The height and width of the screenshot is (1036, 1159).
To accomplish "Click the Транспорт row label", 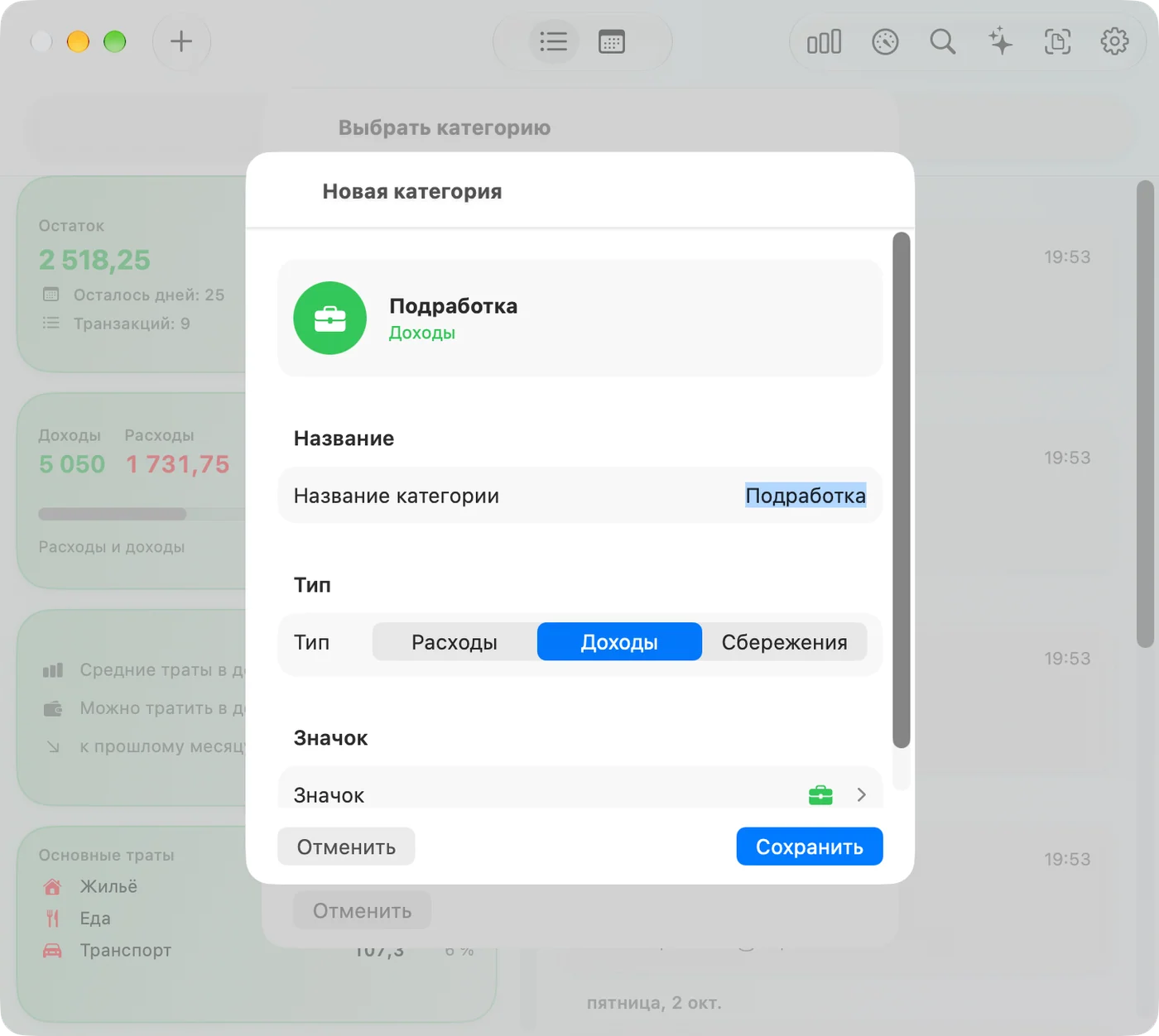I will pyautogui.click(x=126, y=950).
